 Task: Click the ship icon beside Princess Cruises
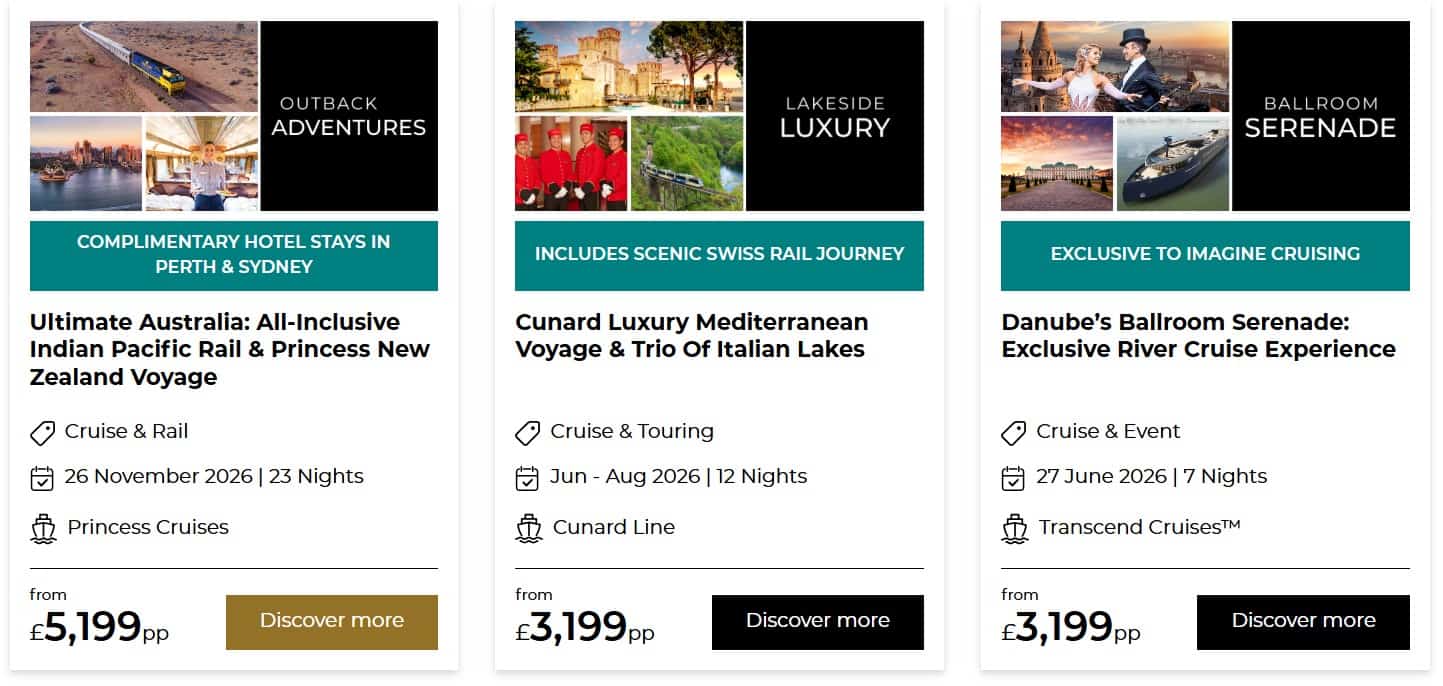(x=43, y=528)
